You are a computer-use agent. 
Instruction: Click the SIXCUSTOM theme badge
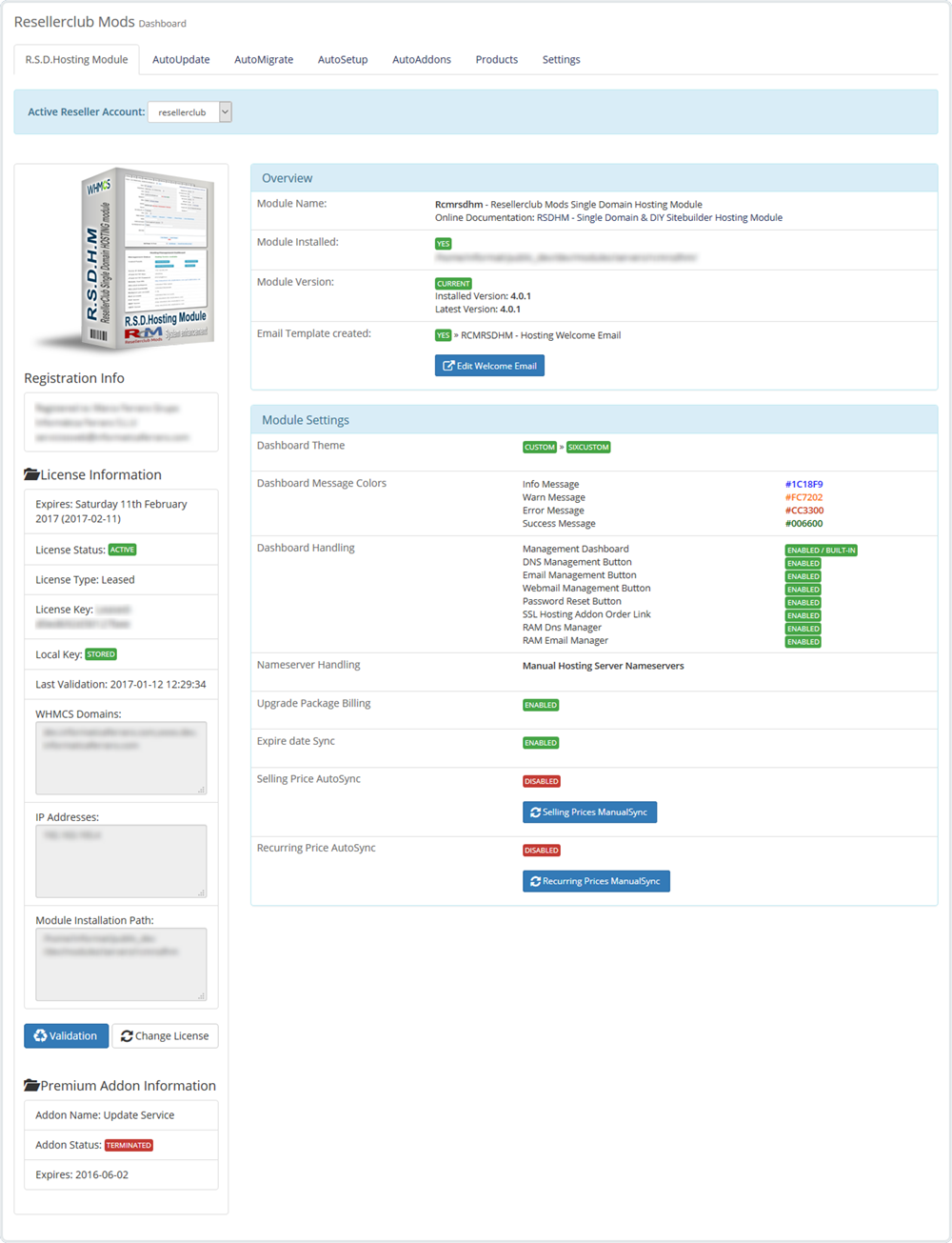[588, 447]
